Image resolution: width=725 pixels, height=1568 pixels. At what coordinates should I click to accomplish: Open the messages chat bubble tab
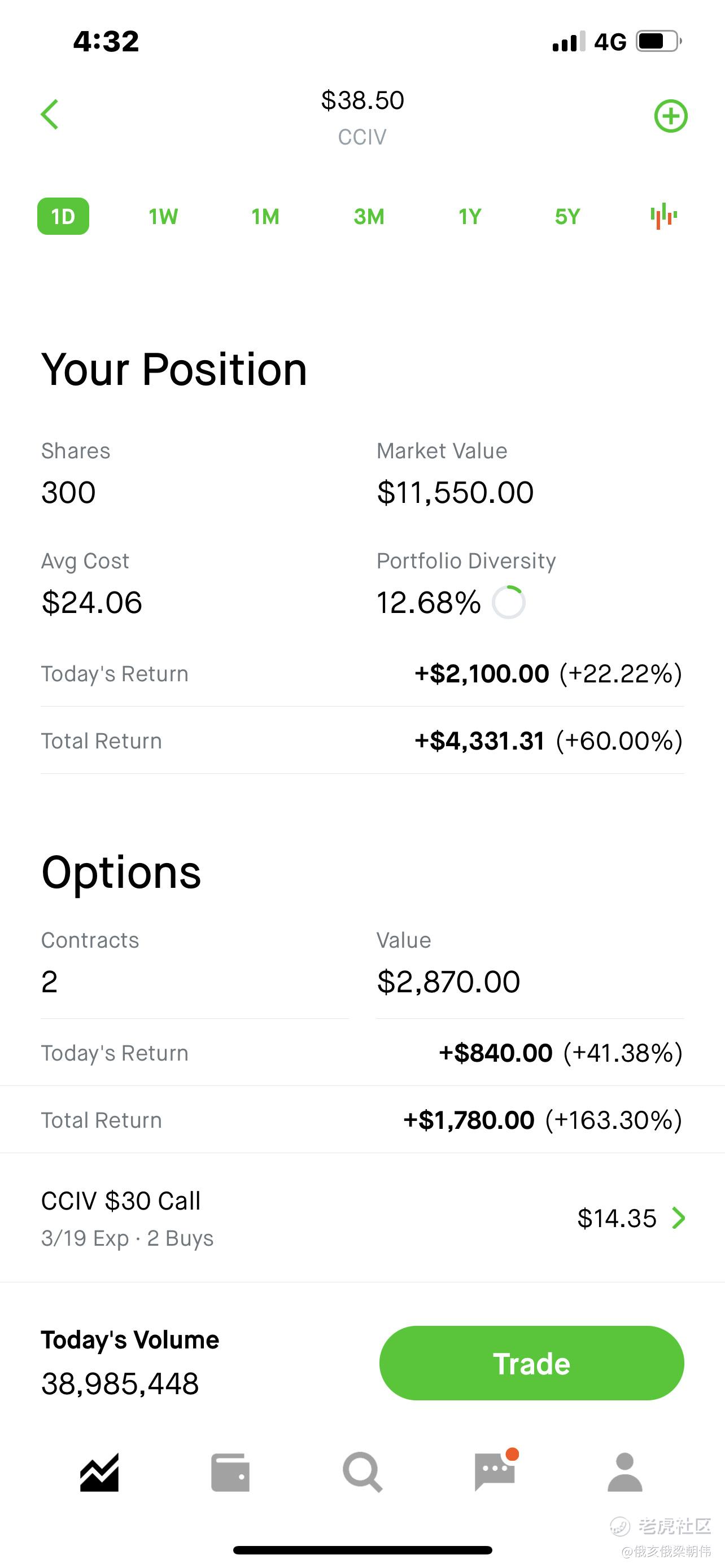(496, 1470)
